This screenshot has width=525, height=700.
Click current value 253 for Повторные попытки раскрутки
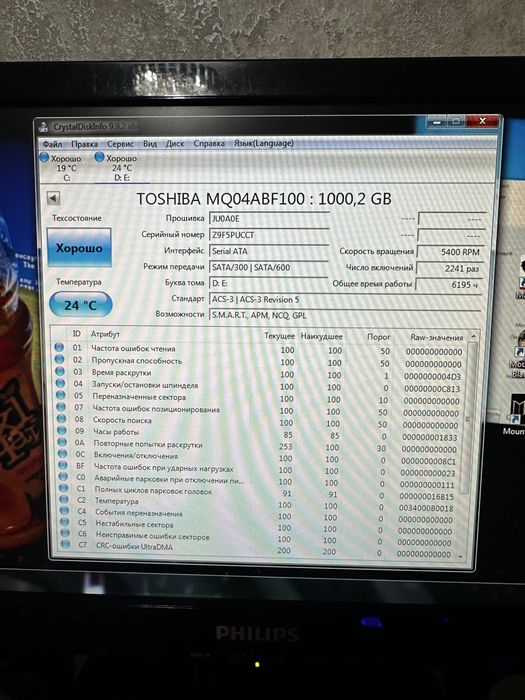286,446
